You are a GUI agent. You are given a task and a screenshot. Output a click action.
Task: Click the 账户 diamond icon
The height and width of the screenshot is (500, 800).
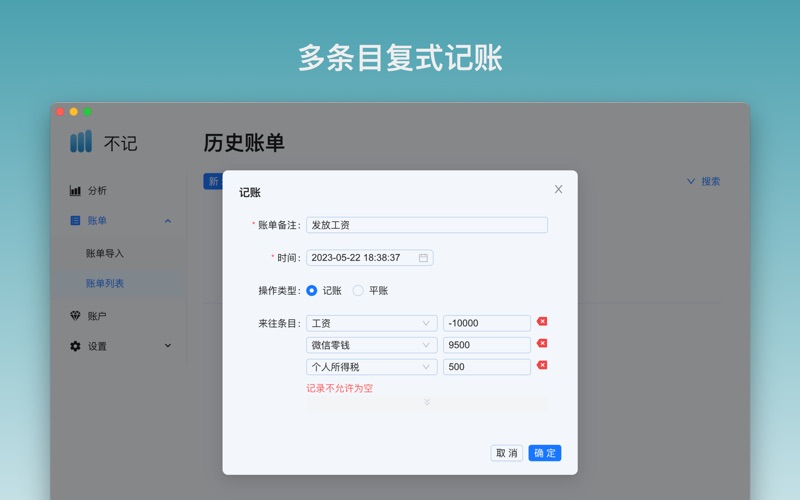(x=75, y=316)
